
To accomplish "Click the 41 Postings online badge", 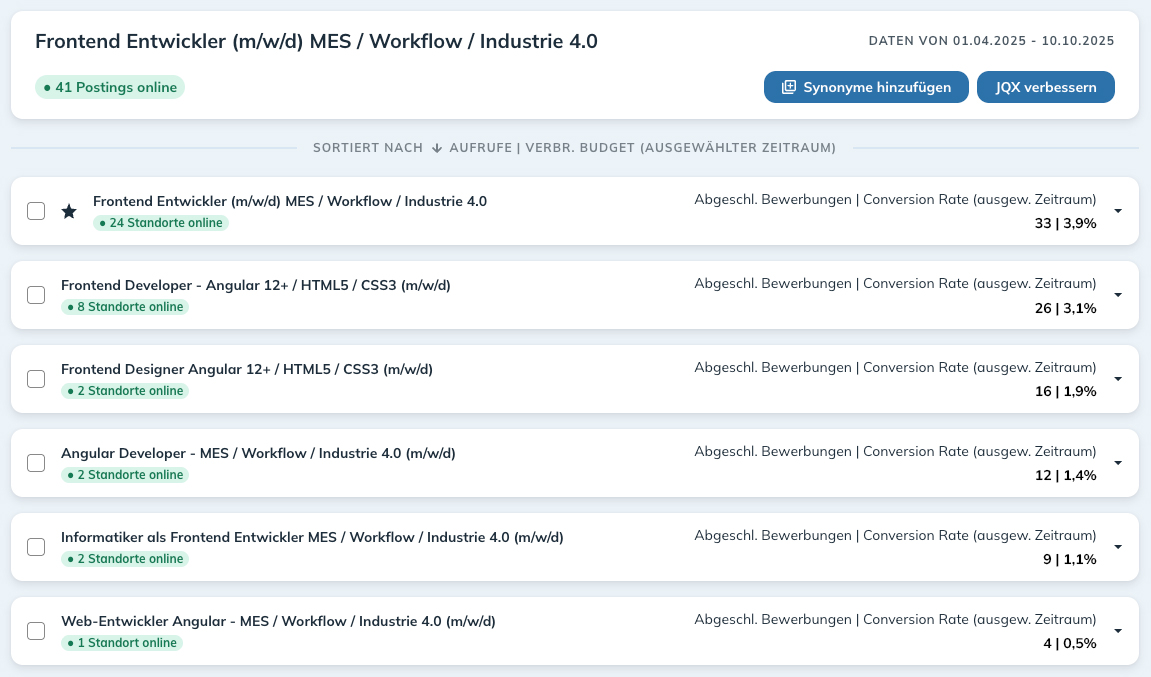I will coord(110,87).
